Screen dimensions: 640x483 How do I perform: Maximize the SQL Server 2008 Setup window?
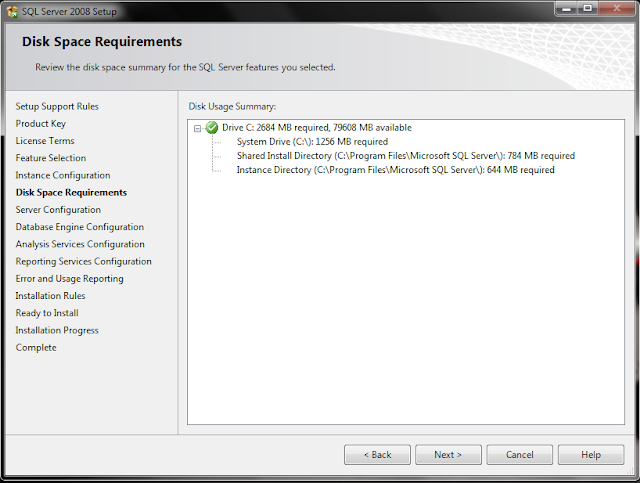click(x=587, y=9)
